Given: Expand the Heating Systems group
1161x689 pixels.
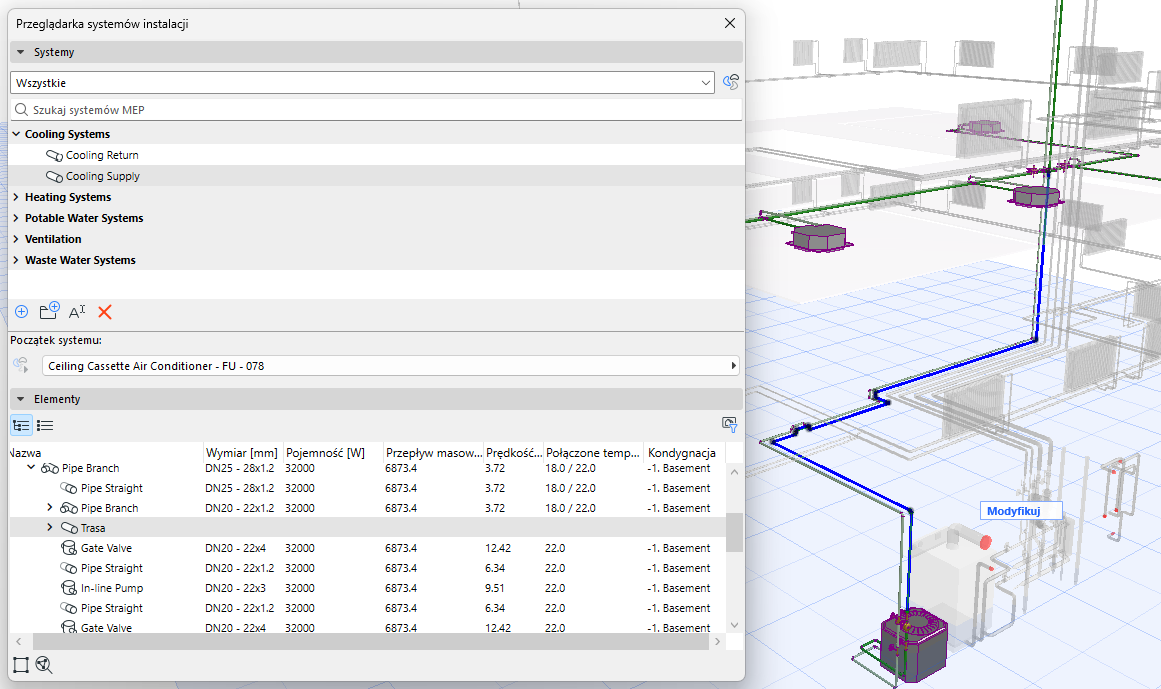Looking at the screenshot, I should [16, 197].
